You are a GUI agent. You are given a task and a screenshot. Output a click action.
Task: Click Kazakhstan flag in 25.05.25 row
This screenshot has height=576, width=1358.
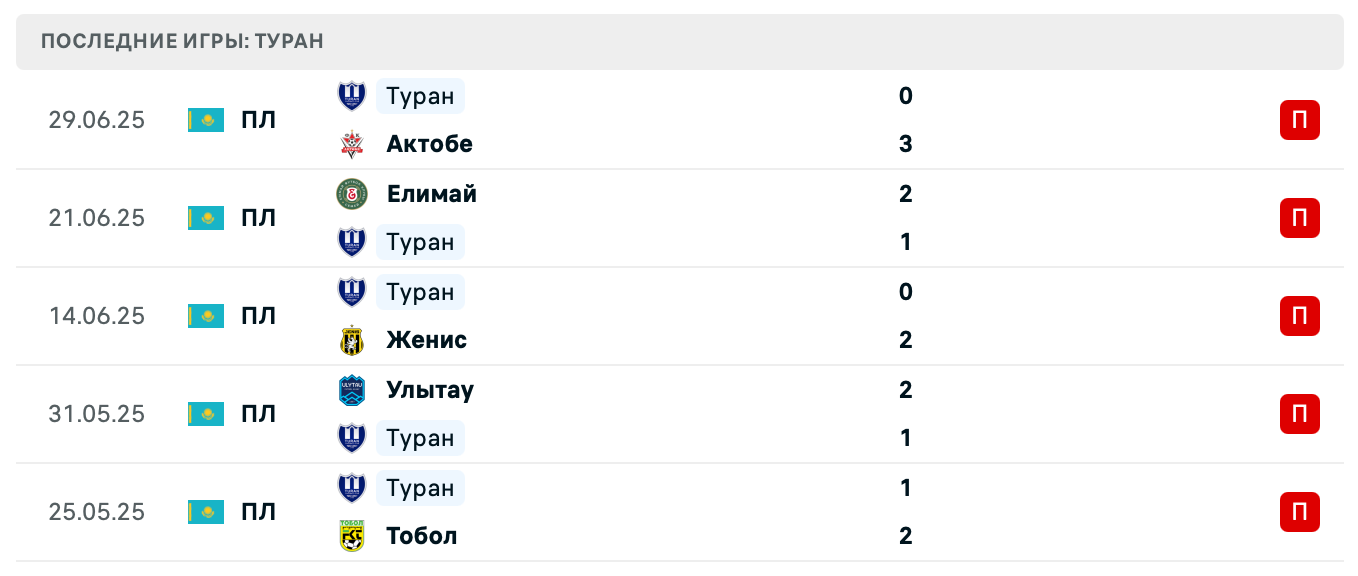click(206, 512)
